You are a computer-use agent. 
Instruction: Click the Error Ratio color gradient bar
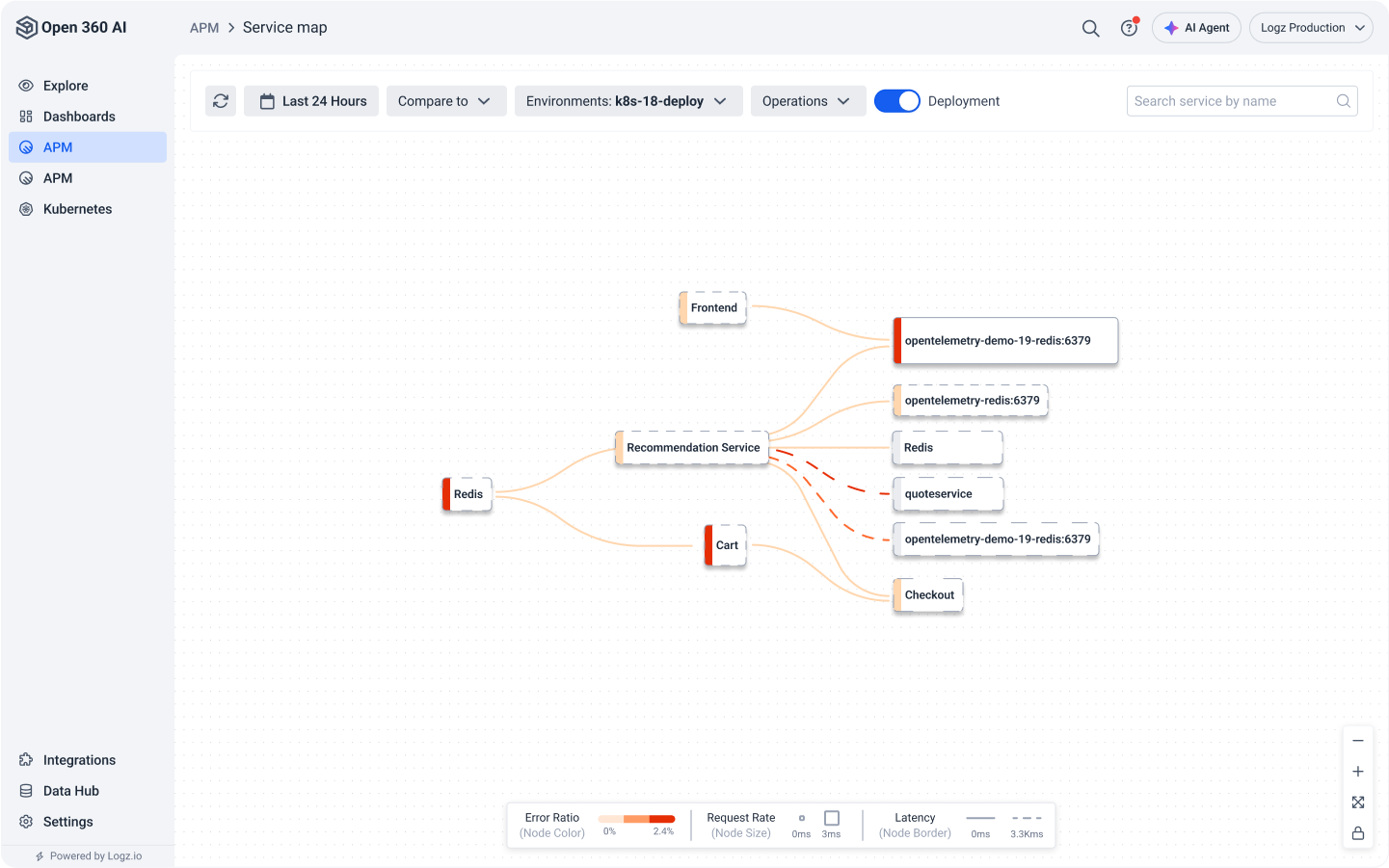(636, 819)
